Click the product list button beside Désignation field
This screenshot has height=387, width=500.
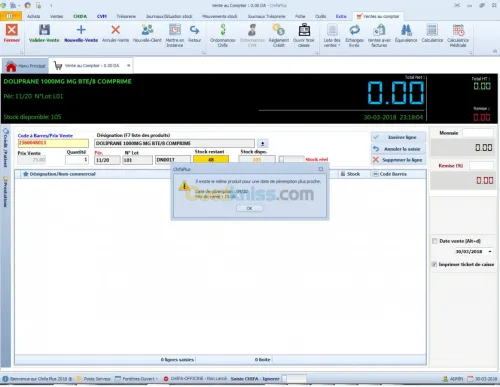coord(262,144)
